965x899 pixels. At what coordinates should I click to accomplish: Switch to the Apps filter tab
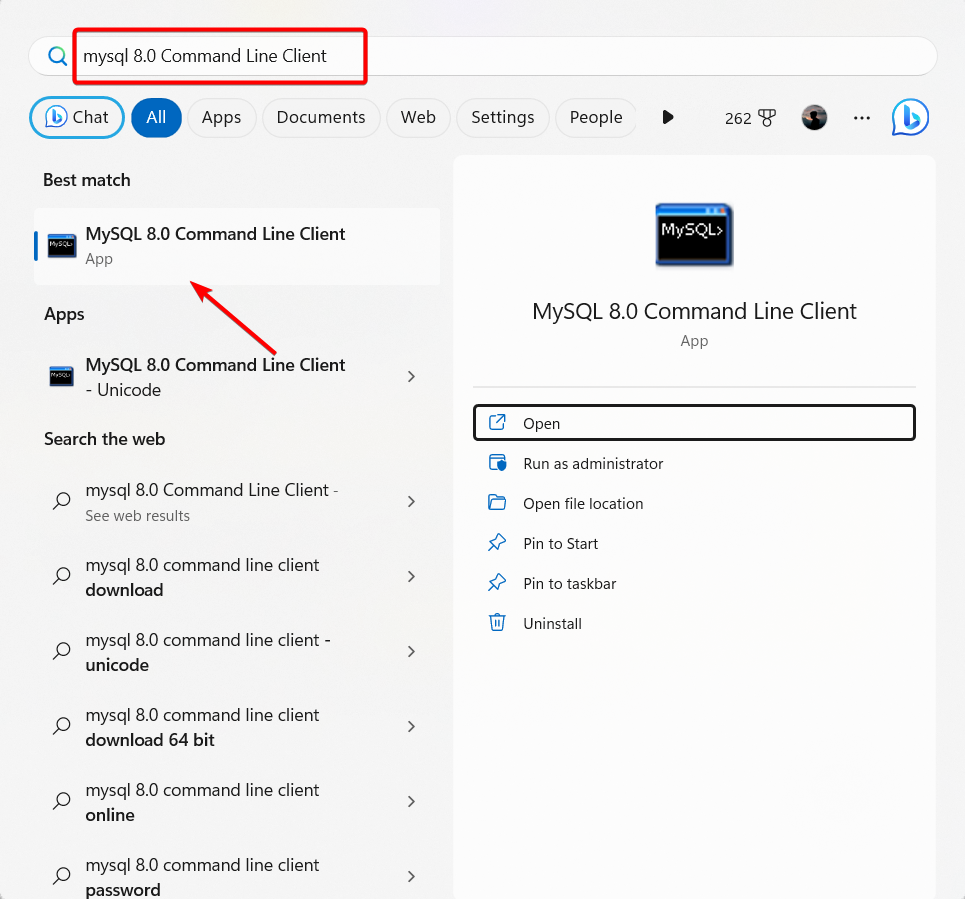(222, 118)
